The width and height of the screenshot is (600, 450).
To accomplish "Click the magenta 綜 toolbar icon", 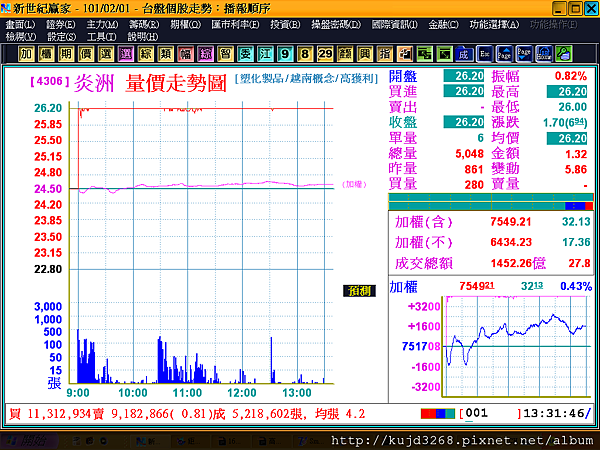I will click(205, 54).
